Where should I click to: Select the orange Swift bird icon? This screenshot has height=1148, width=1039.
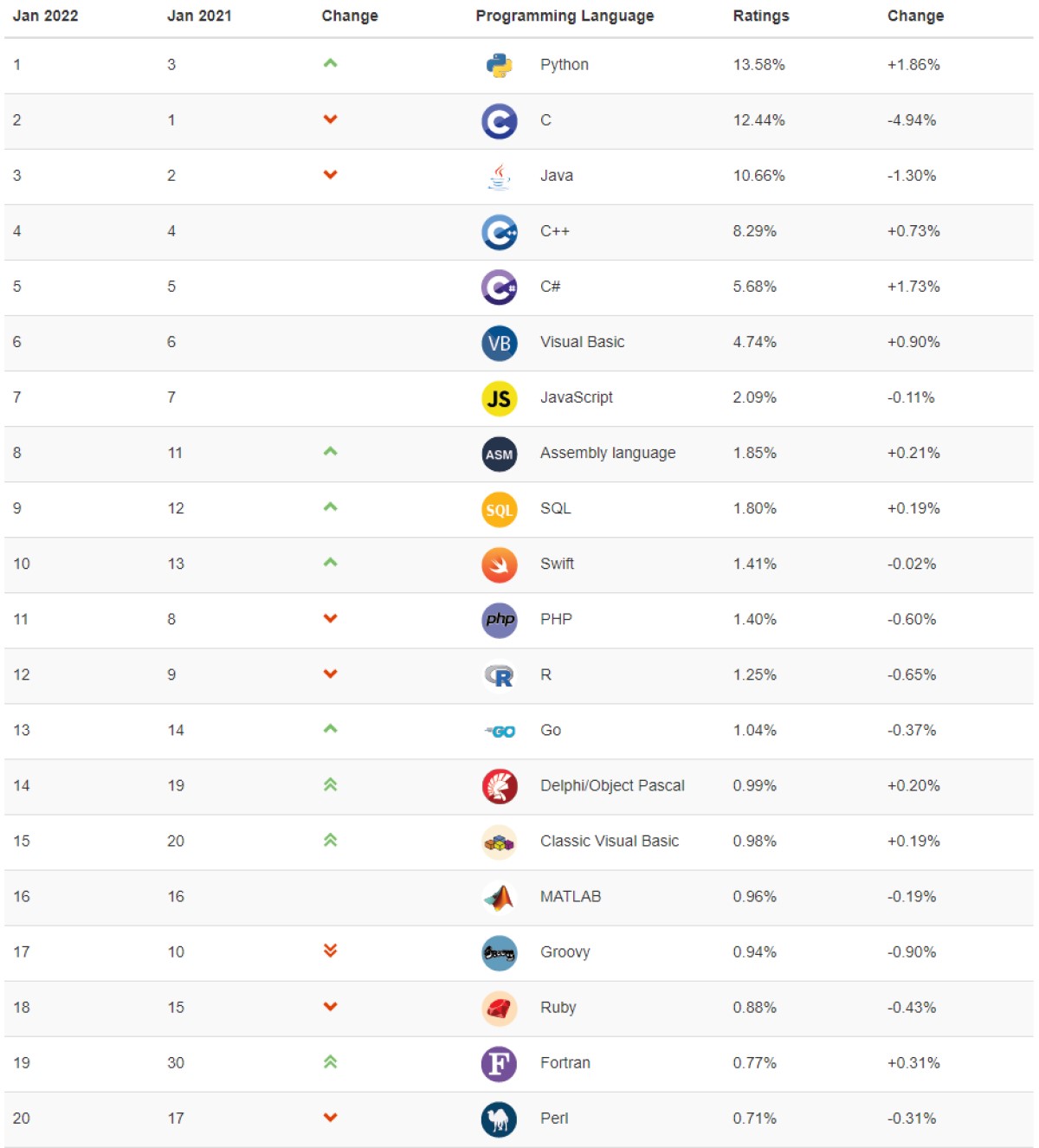point(500,564)
